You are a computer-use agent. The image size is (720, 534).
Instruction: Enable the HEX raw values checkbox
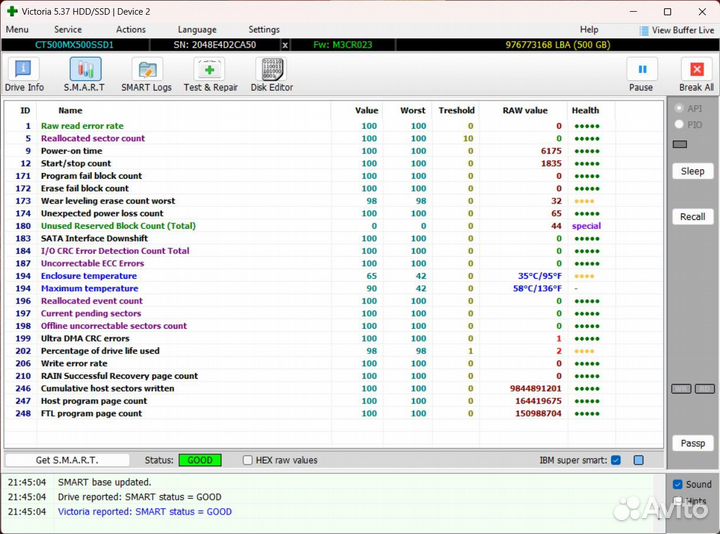point(248,460)
